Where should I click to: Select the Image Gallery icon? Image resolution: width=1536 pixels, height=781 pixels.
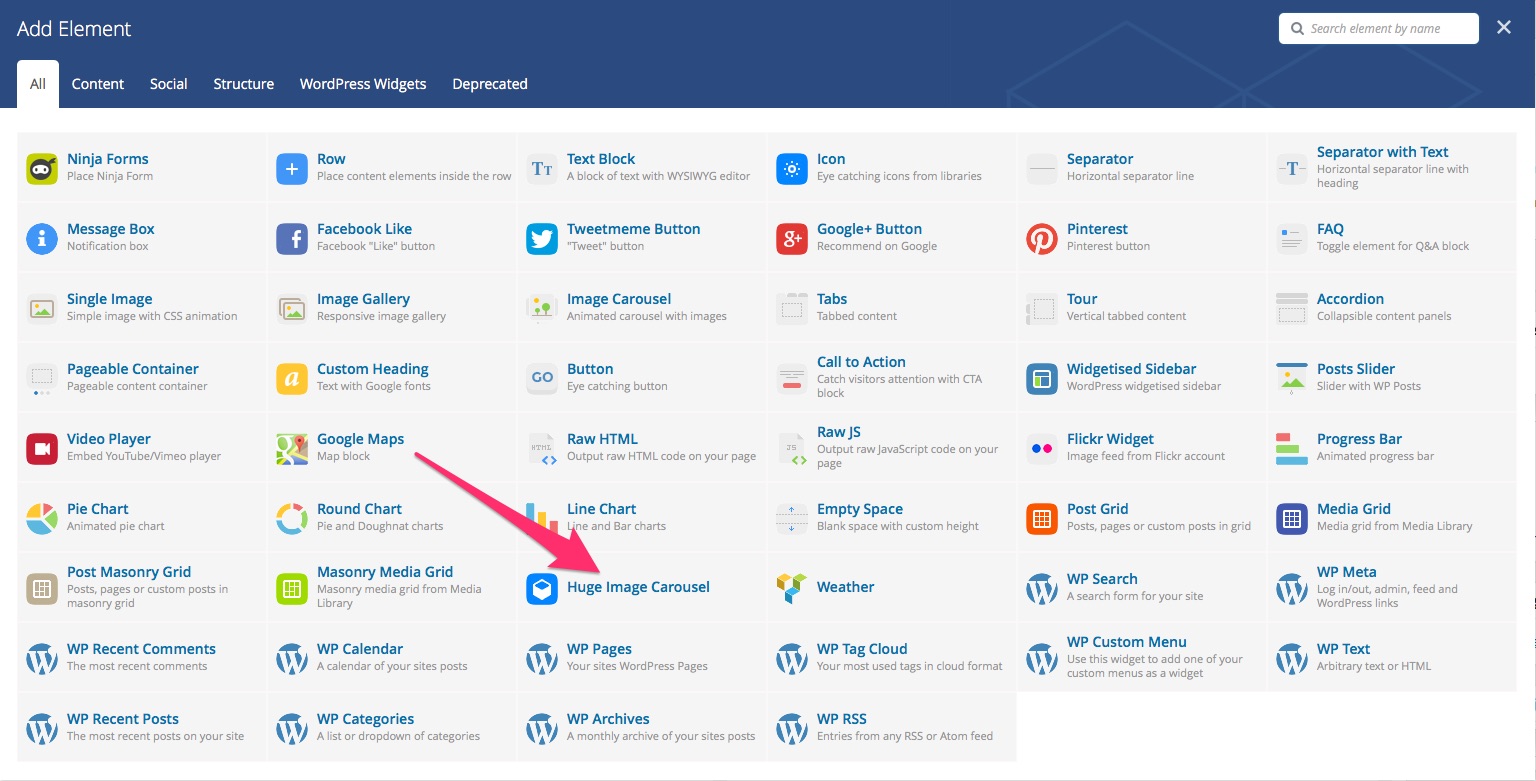pyautogui.click(x=292, y=309)
